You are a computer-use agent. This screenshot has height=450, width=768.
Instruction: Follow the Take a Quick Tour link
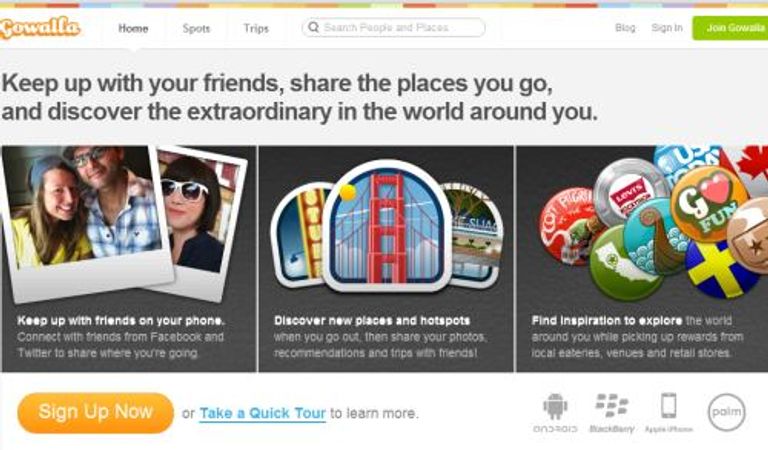[x=263, y=413]
